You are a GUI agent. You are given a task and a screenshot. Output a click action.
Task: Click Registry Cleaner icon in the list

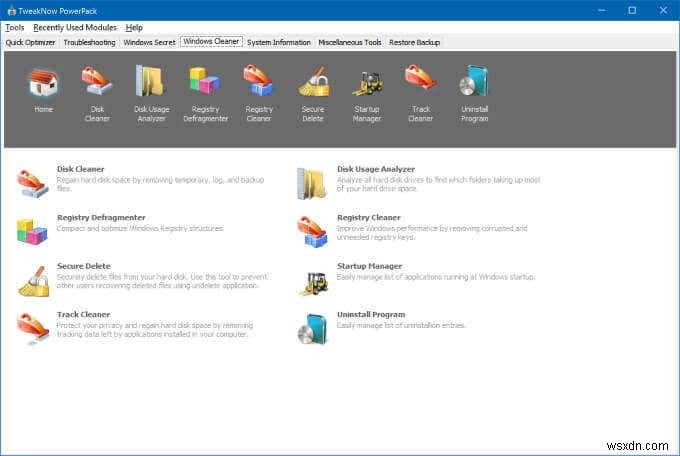(x=312, y=232)
